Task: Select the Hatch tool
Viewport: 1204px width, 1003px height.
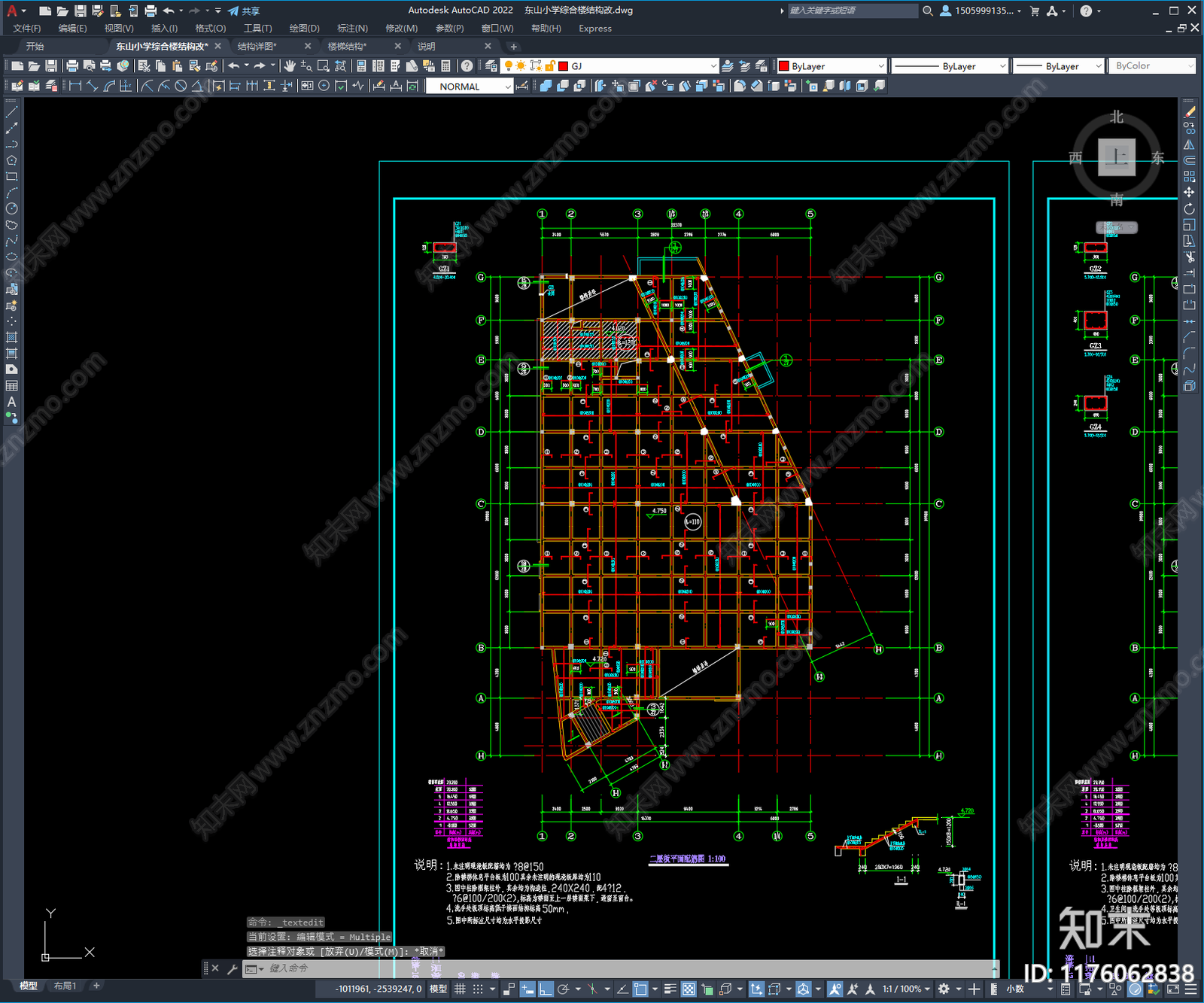Action: (11, 338)
